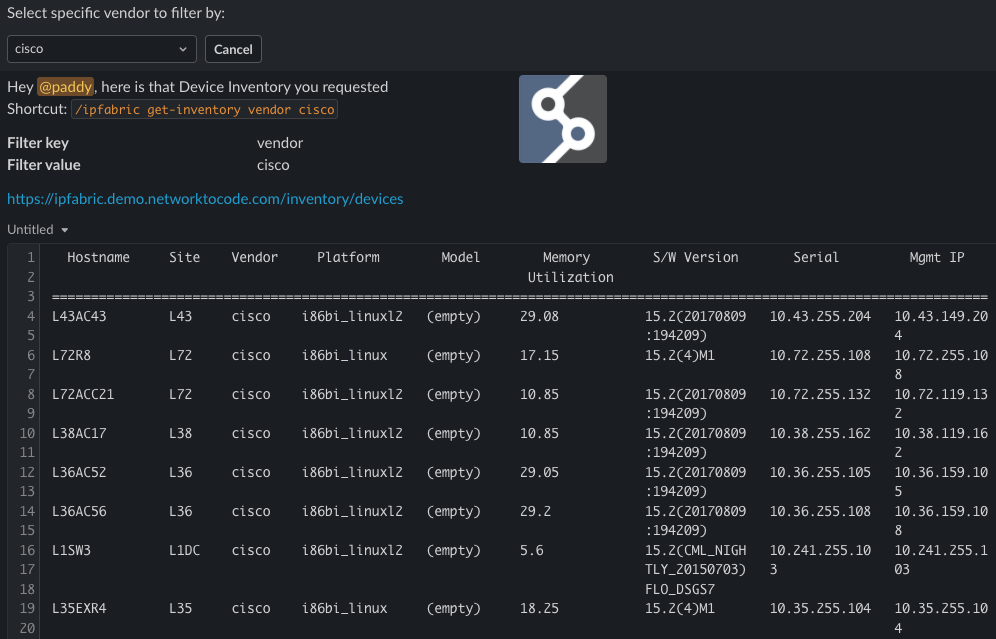Select hostname L72R8

(71, 355)
